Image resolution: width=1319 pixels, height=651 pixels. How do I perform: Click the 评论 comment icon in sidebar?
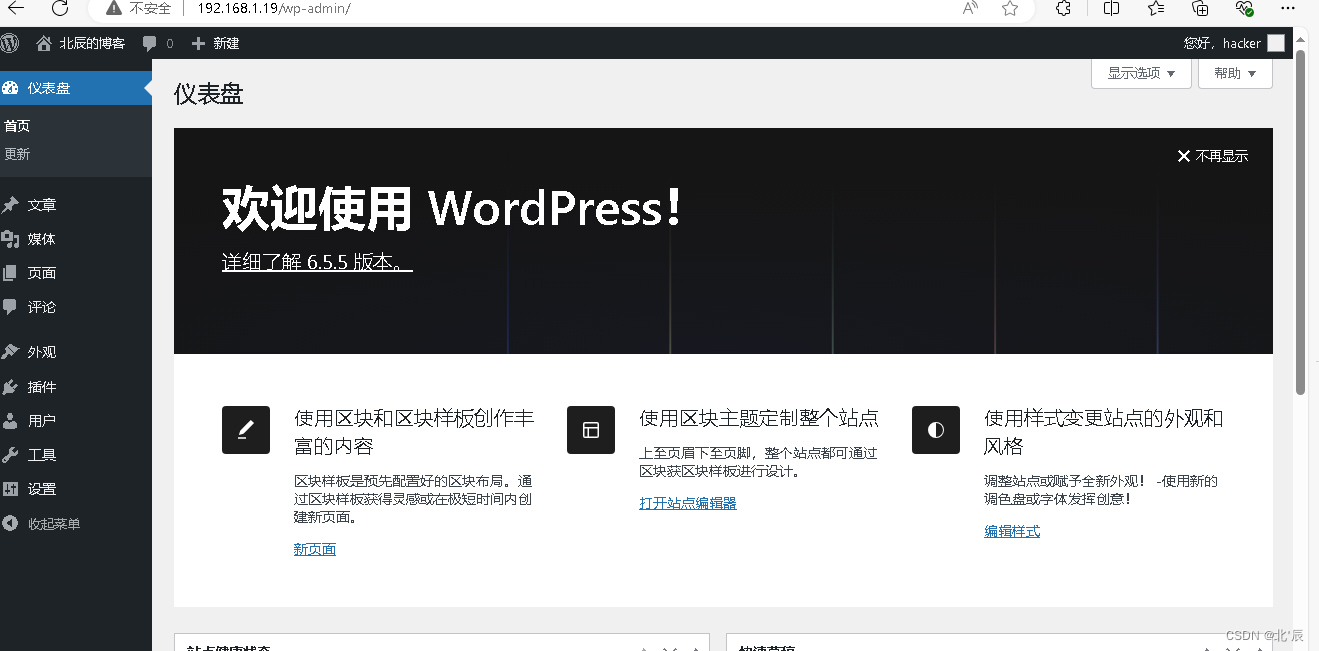coord(10,307)
